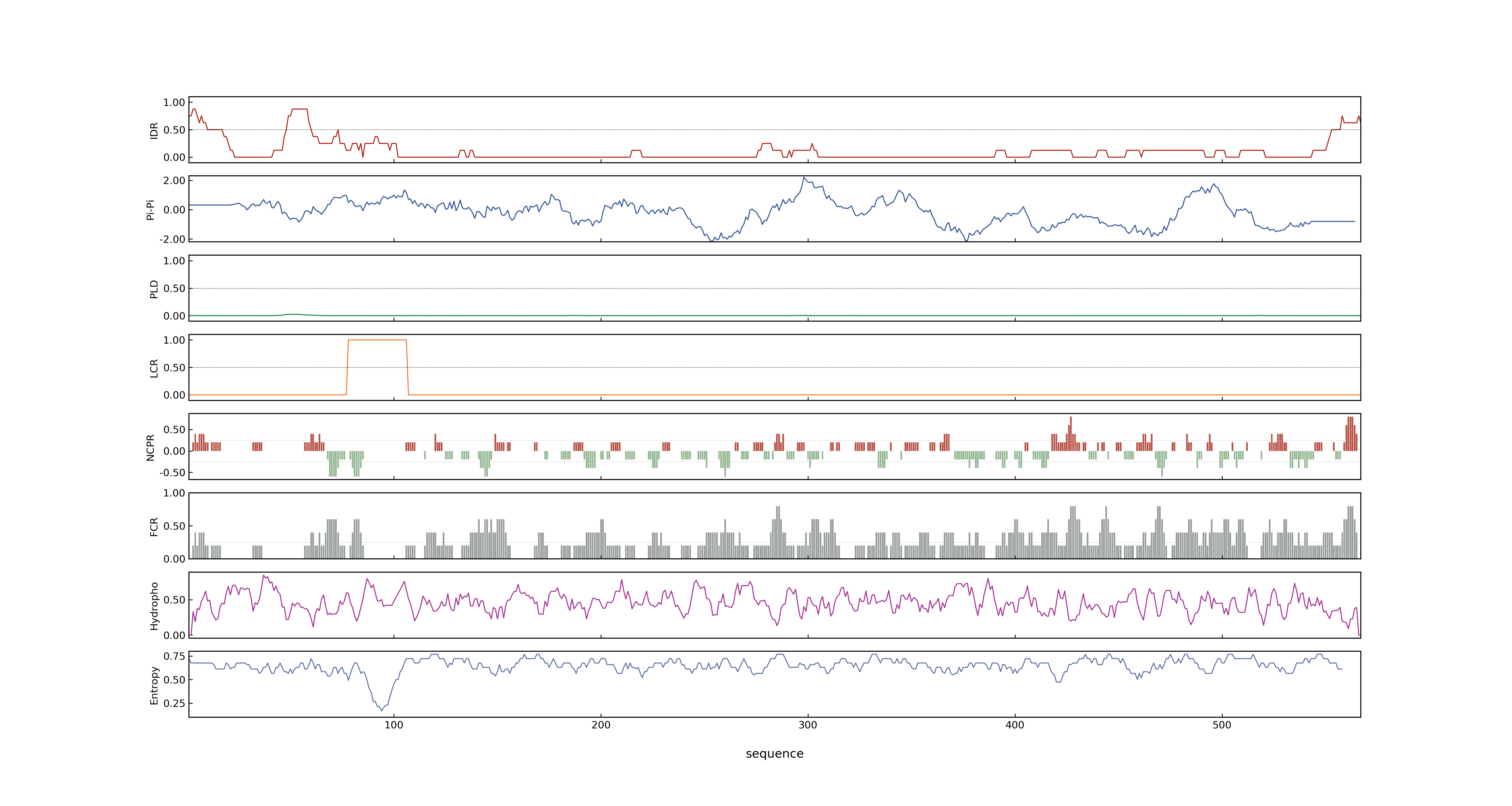
Task: Select the -0.50 tick on NCPR axis
Action: point(172,473)
